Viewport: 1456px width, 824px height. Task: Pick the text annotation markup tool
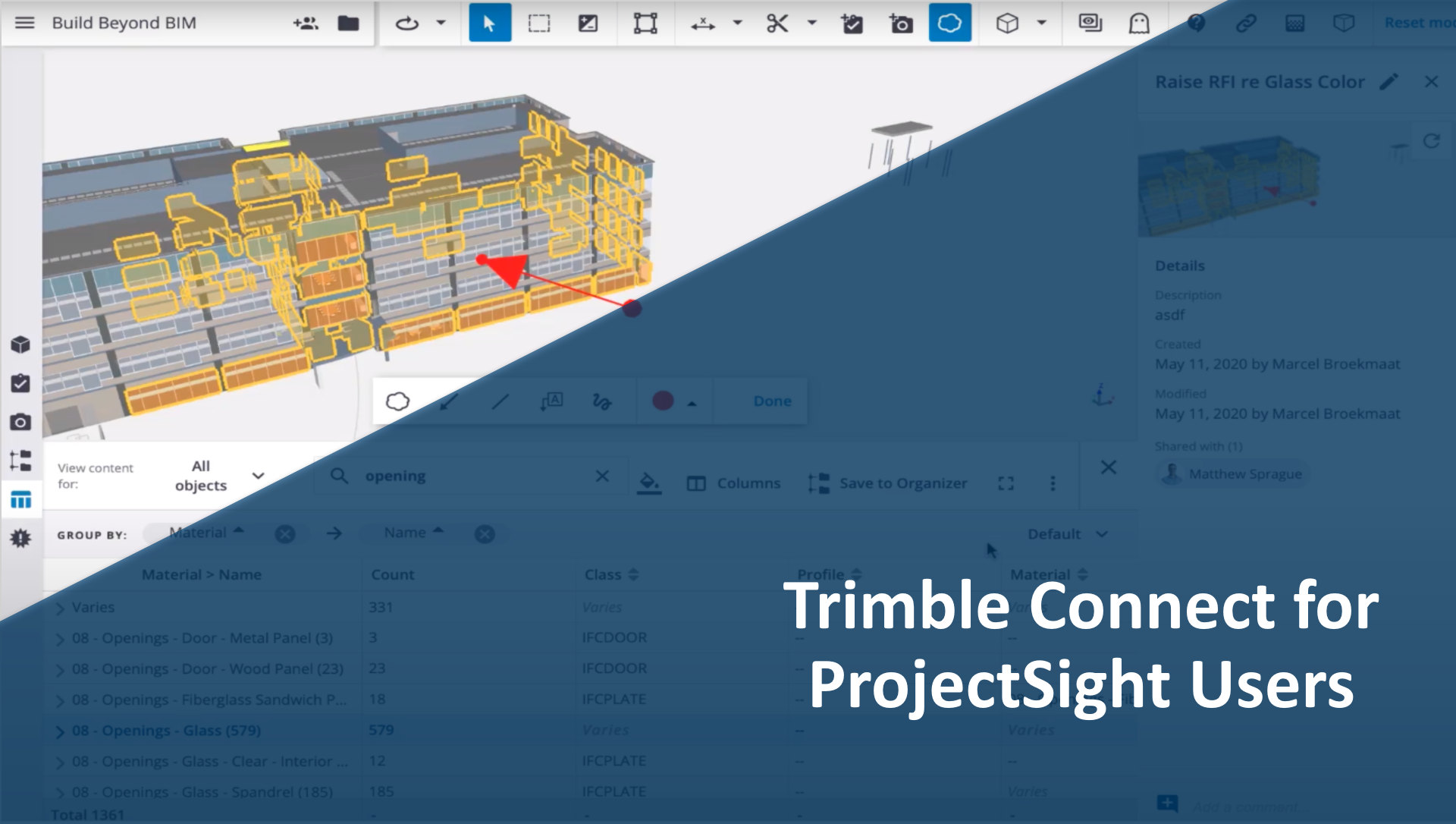click(551, 401)
